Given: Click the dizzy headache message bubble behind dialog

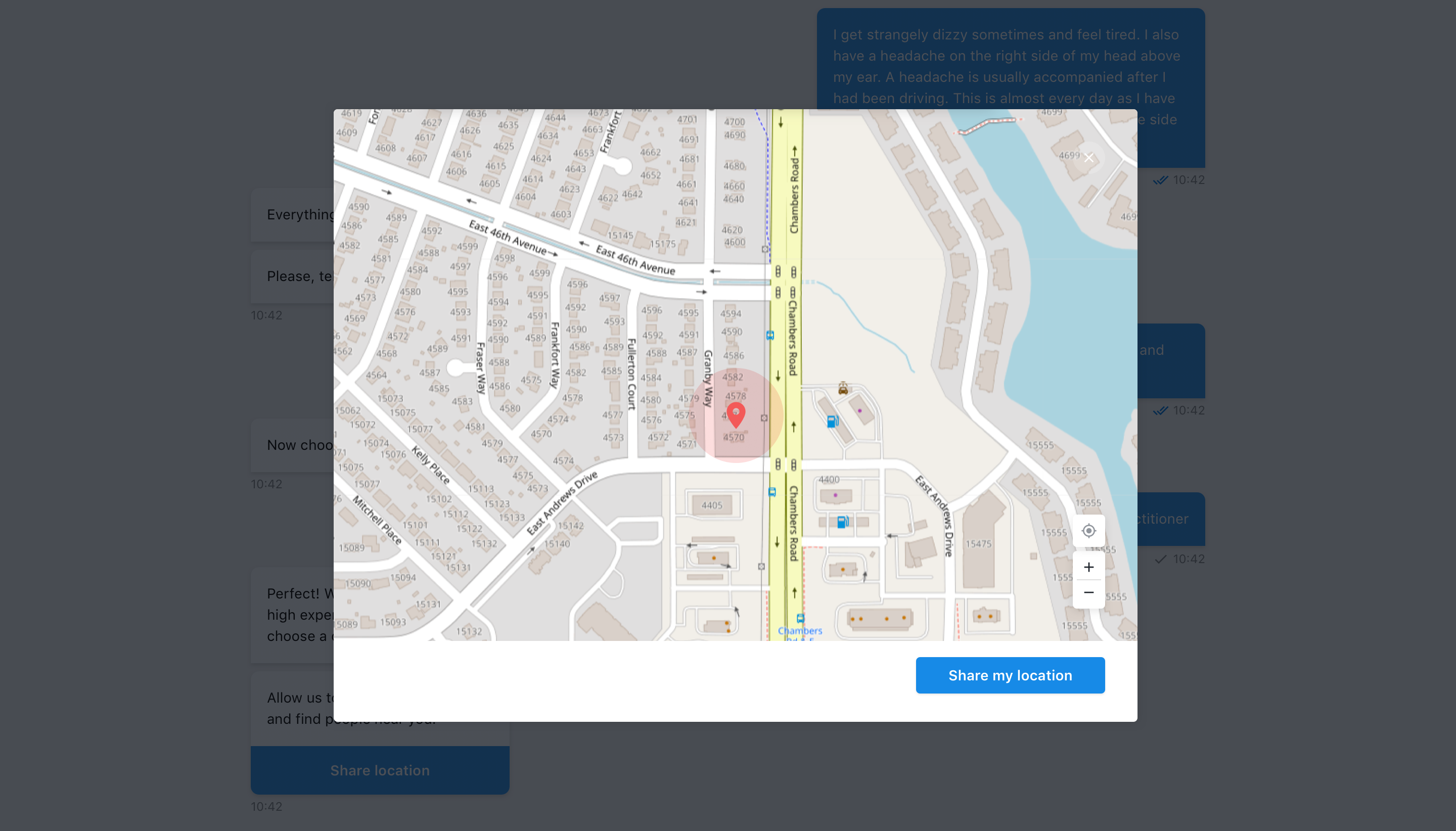Looking at the screenshot, I should pos(1010,87).
